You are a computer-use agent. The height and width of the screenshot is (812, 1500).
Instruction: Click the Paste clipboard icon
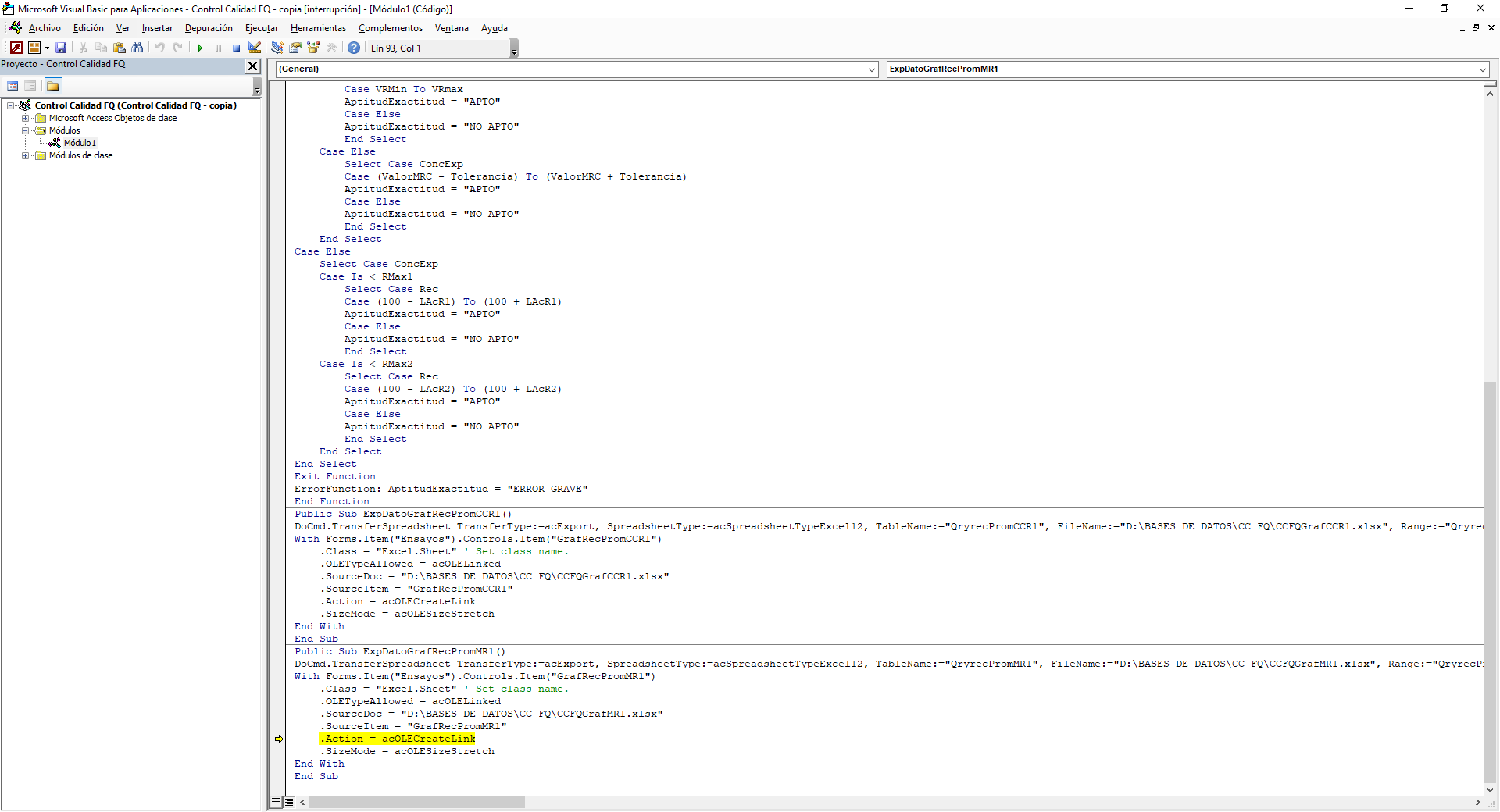click(119, 48)
